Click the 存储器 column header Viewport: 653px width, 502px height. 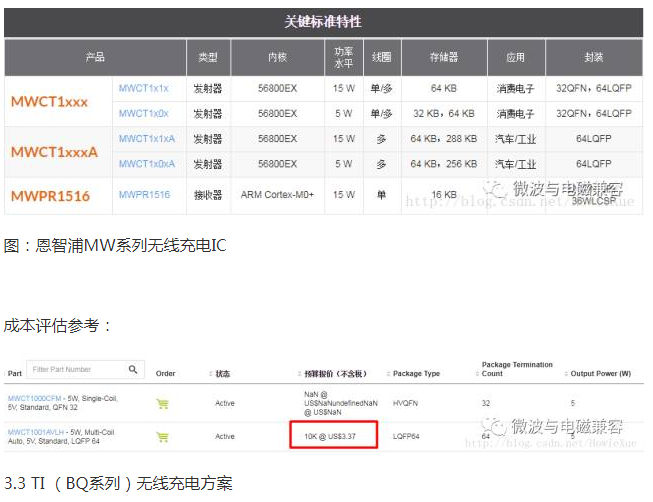click(x=444, y=57)
